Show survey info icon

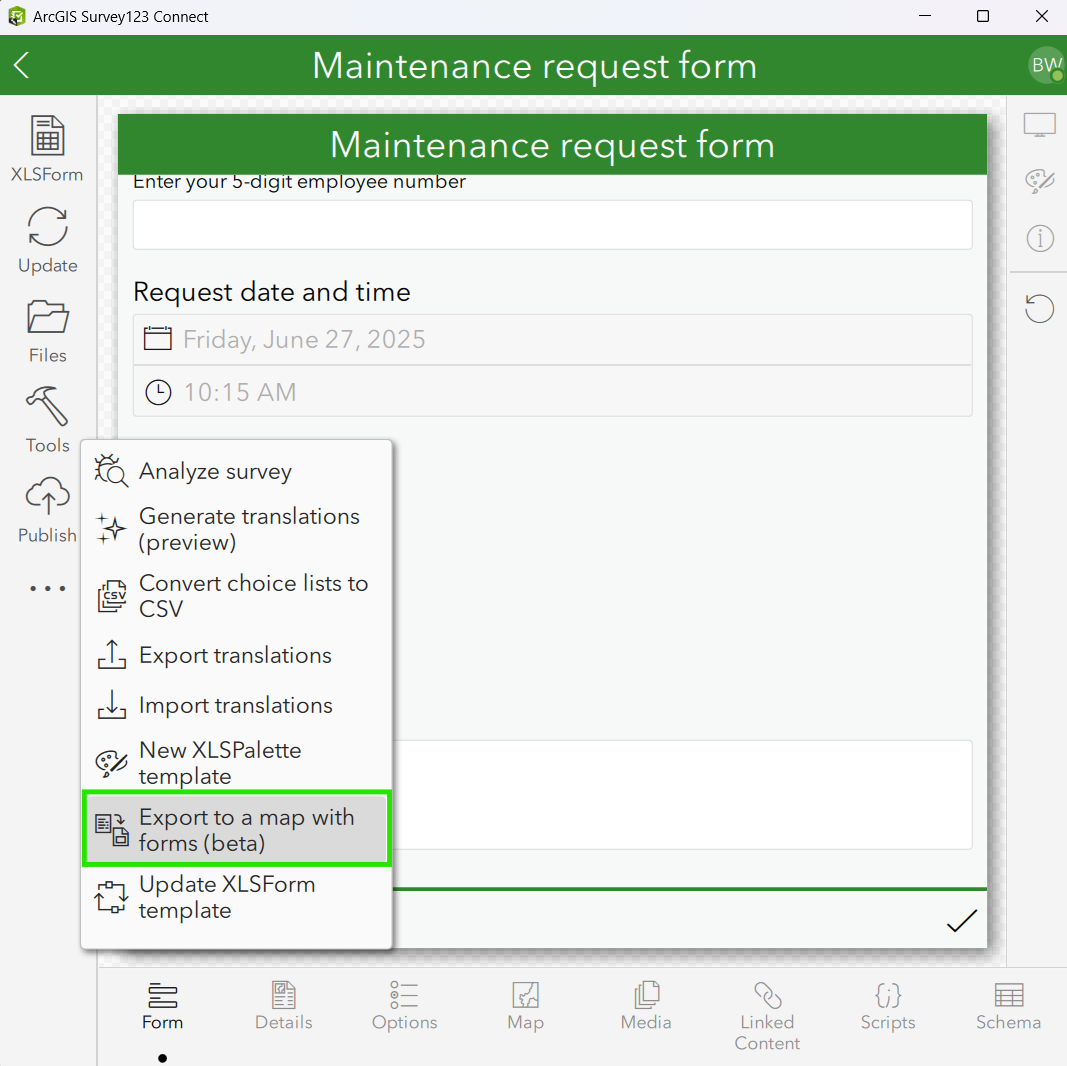pyautogui.click(x=1040, y=239)
